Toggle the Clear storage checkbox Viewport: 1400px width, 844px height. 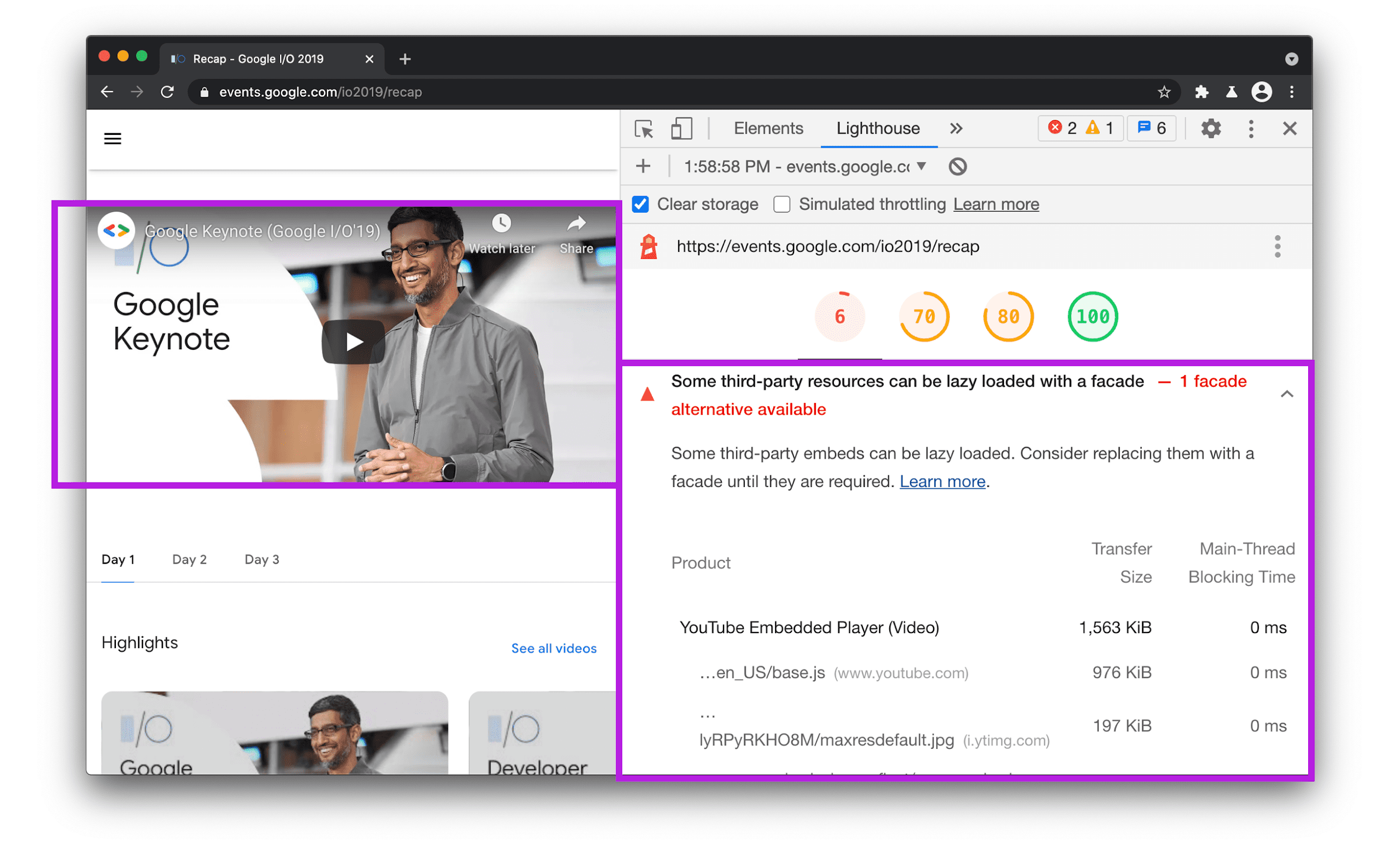[x=640, y=204]
